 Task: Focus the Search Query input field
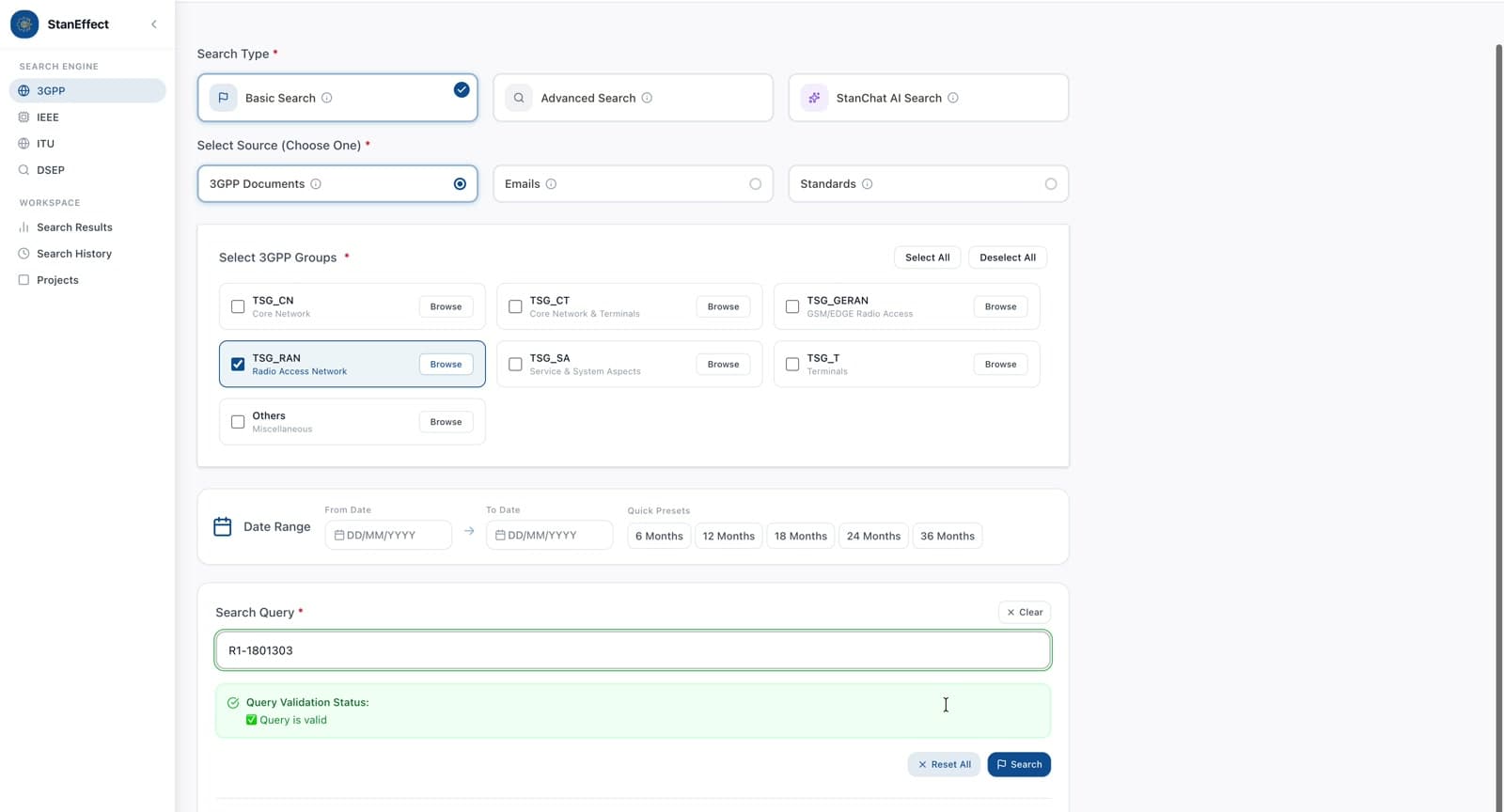(633, 650)
